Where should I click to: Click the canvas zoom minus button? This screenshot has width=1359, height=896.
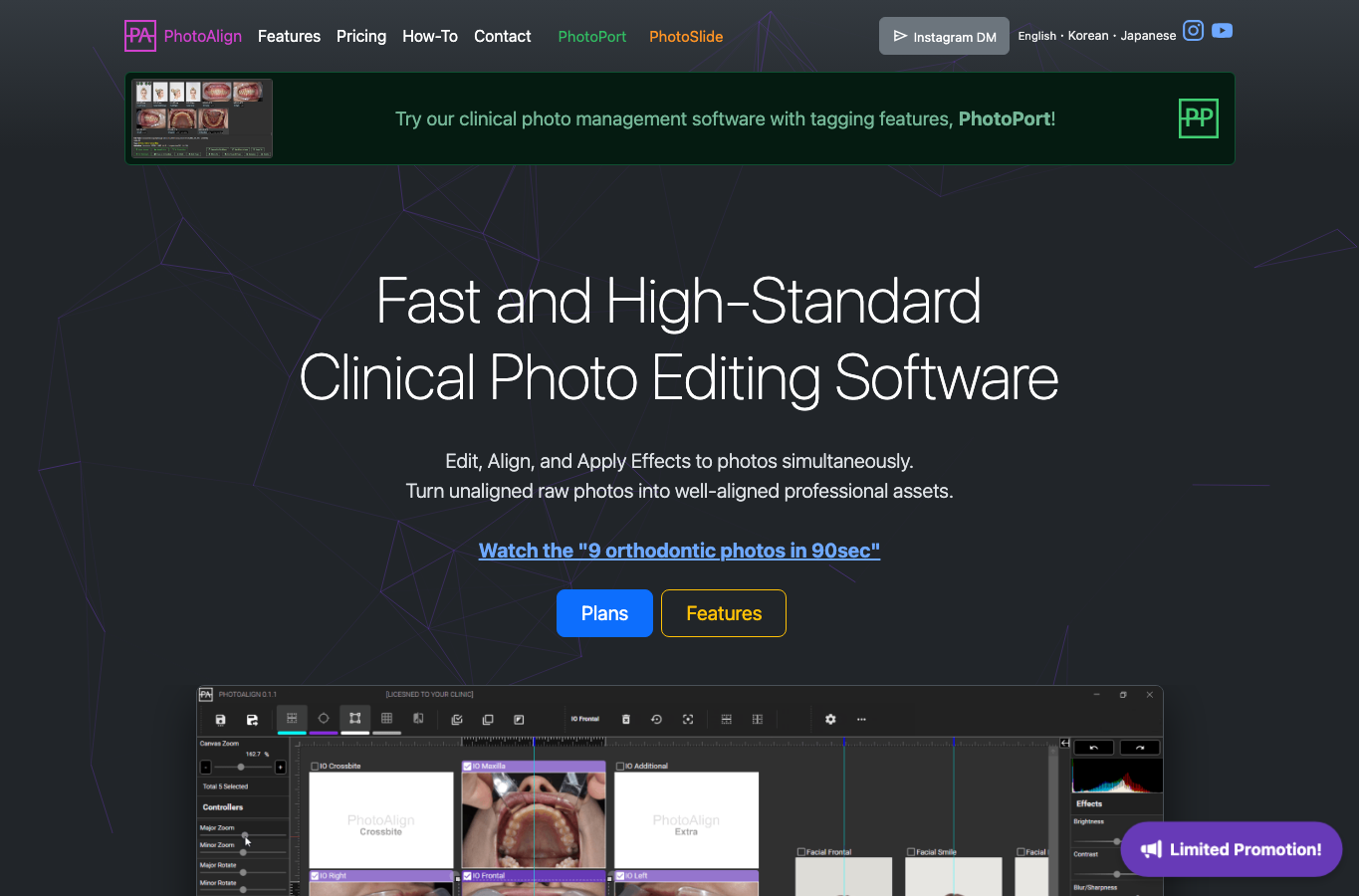pyautogui.click(x=206, y=768)
